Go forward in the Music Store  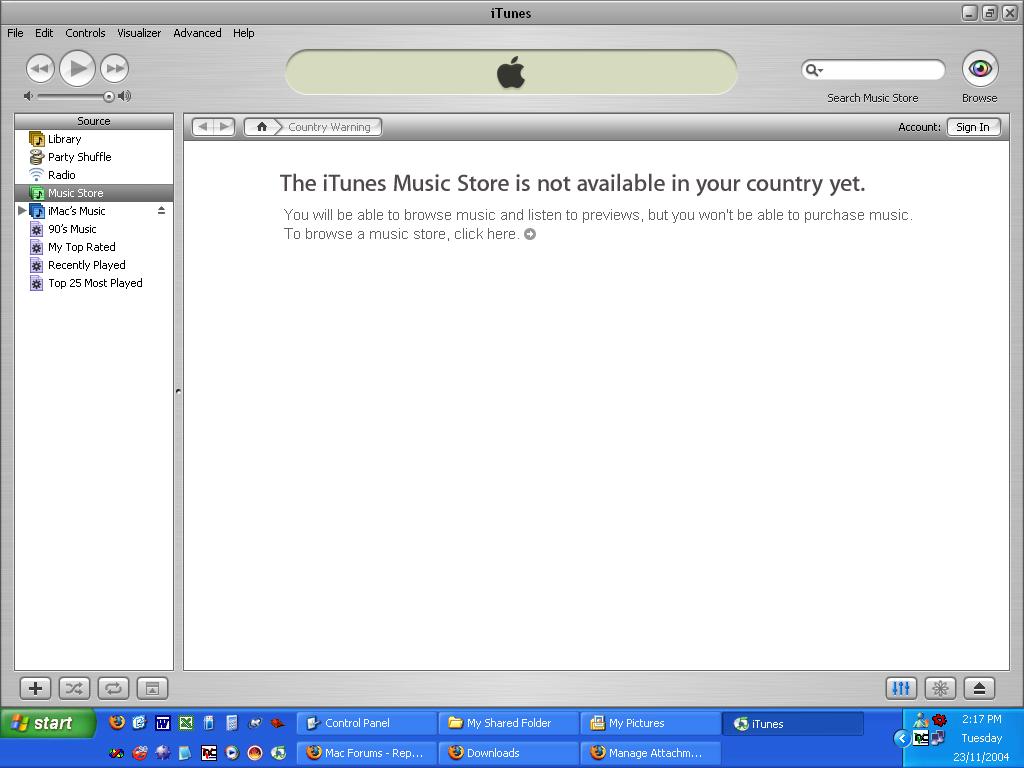click(224, 127)
